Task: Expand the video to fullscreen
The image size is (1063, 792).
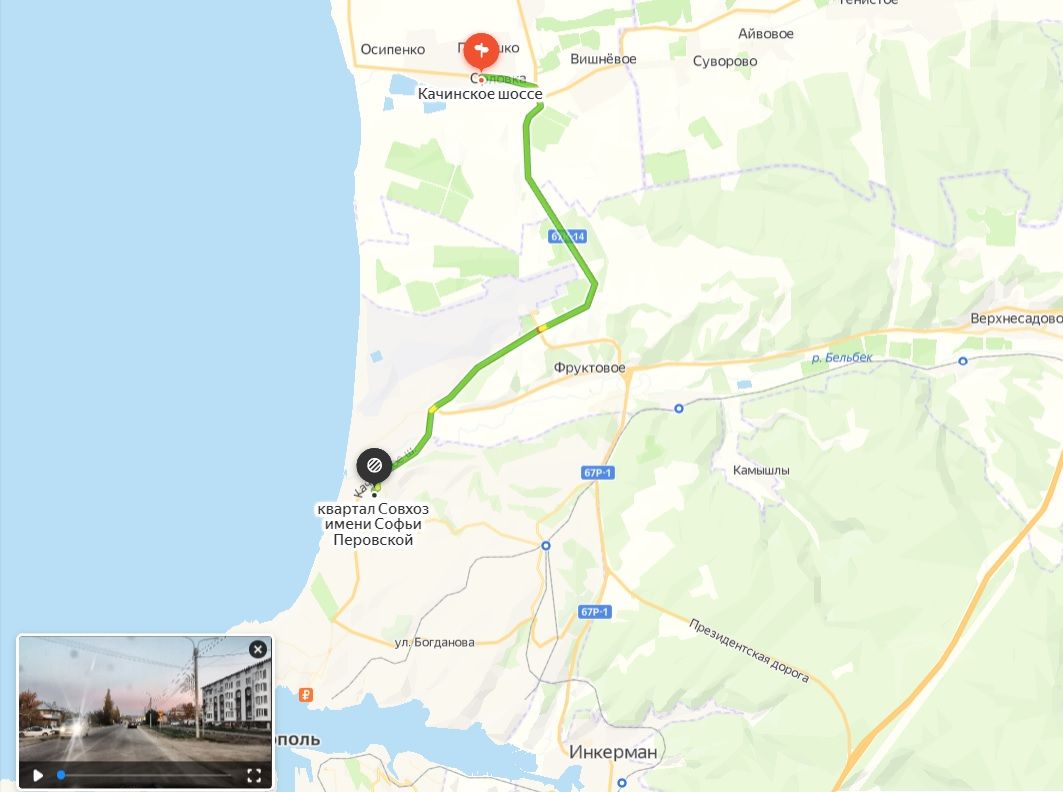Action: [x=254, y=775]
